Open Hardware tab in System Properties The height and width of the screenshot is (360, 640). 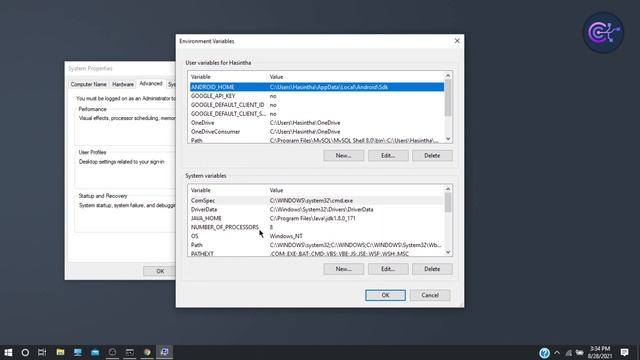(x=123, y=84)
